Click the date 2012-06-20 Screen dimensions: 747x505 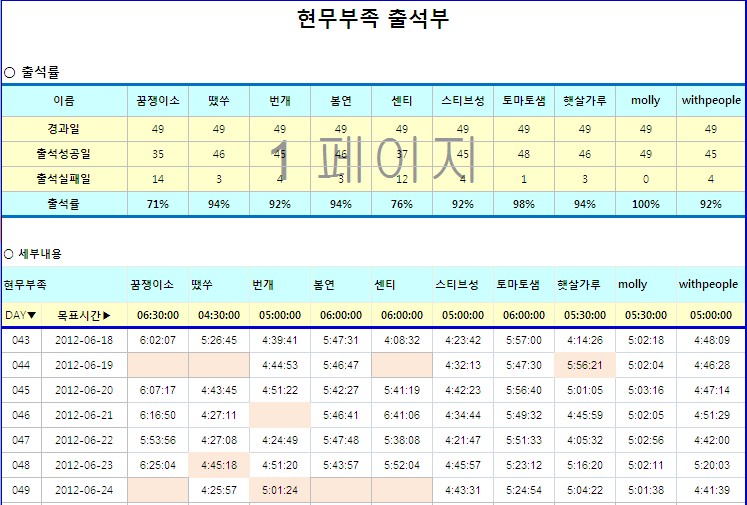pyautogui.click(x=84, y=390)
